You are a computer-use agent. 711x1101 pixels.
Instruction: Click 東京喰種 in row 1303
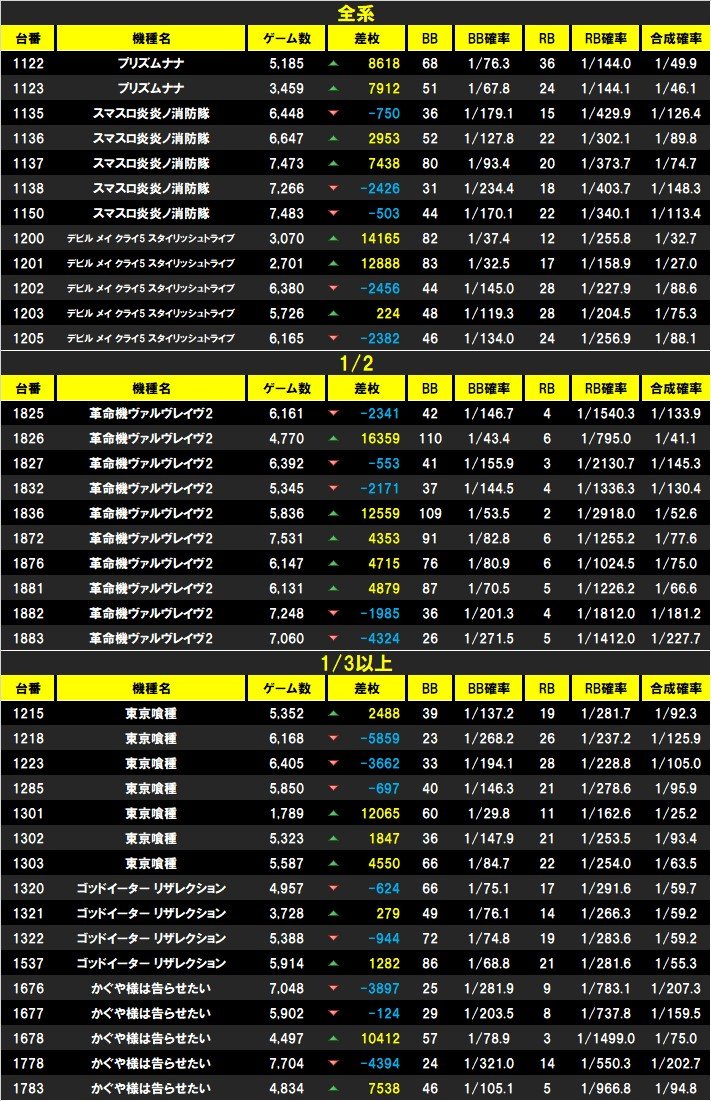pos(151,864)
